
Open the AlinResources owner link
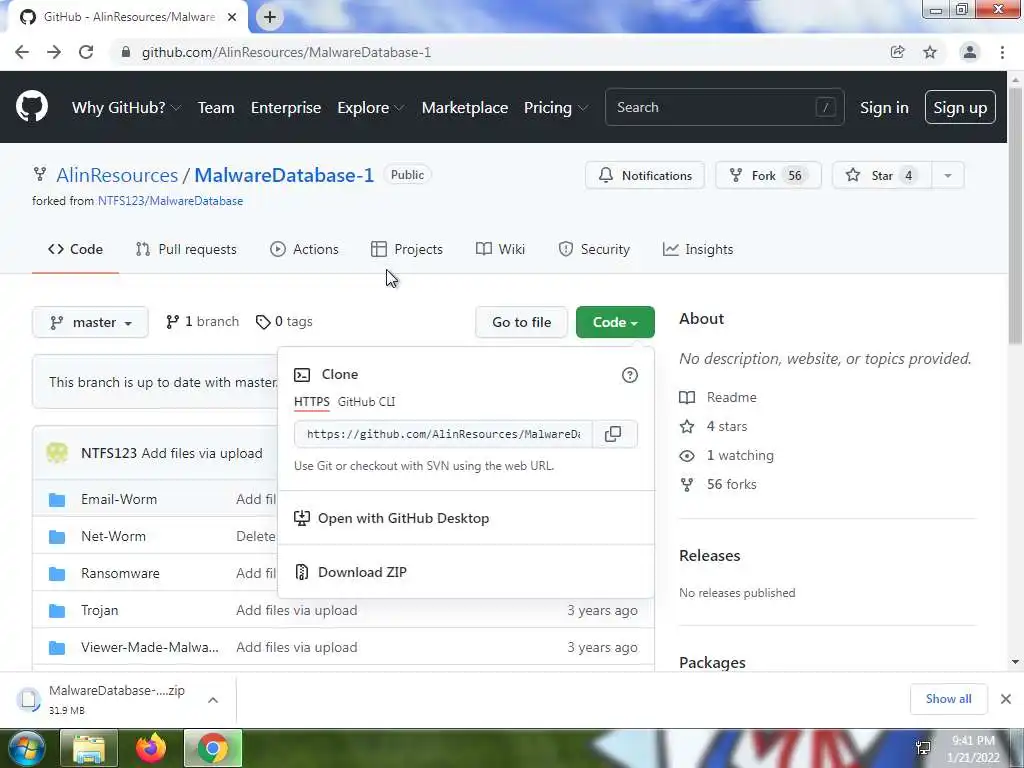point(117,175)
